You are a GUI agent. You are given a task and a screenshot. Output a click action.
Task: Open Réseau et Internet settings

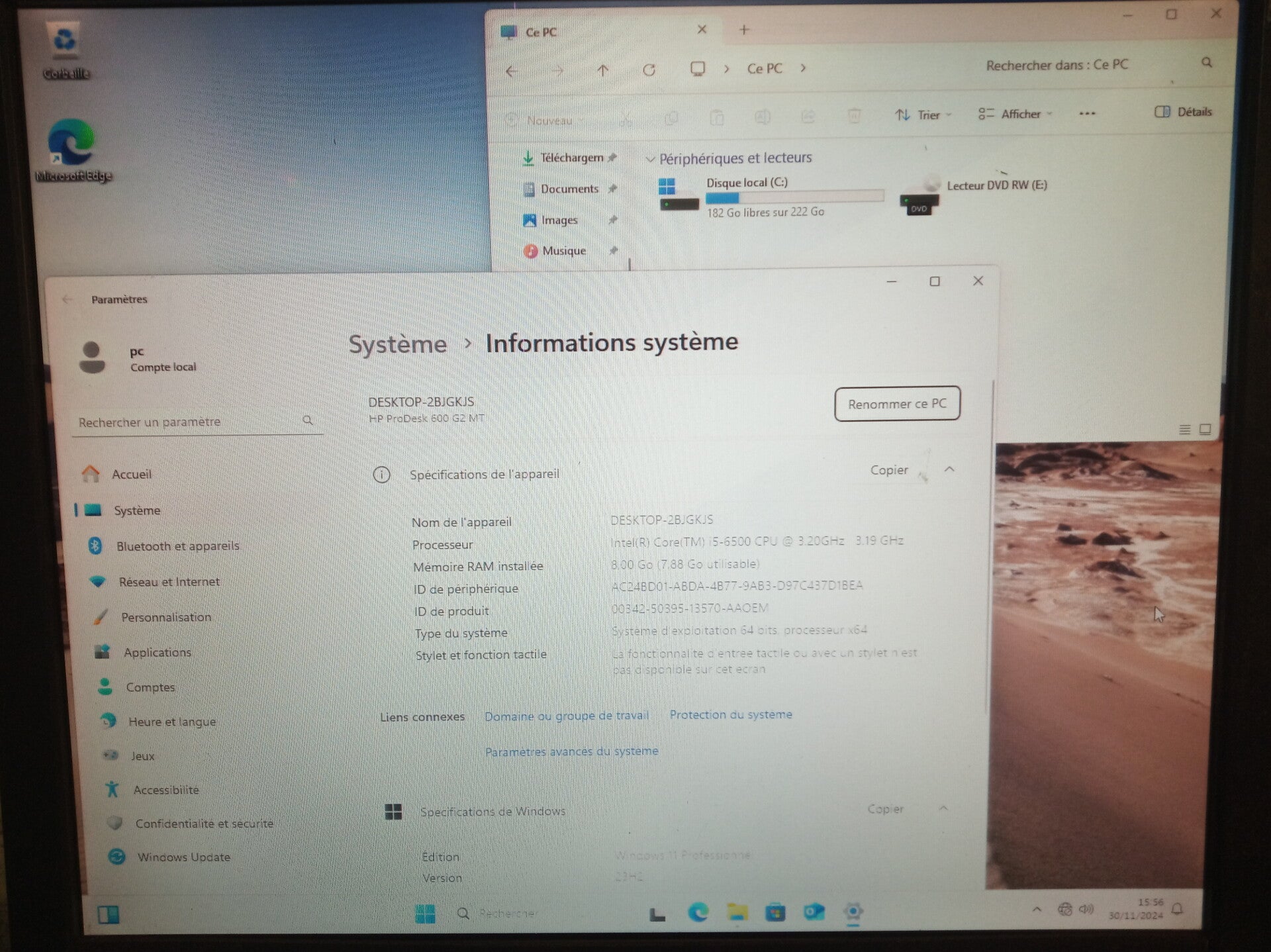point(168,582)
